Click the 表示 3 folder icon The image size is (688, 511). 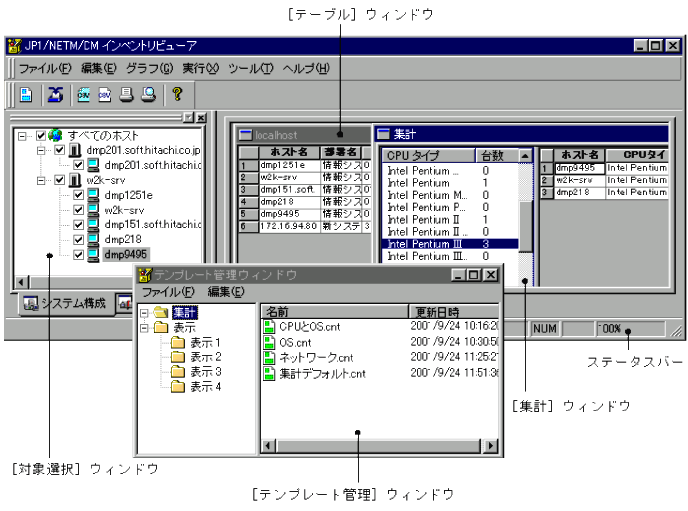[178, 372]
